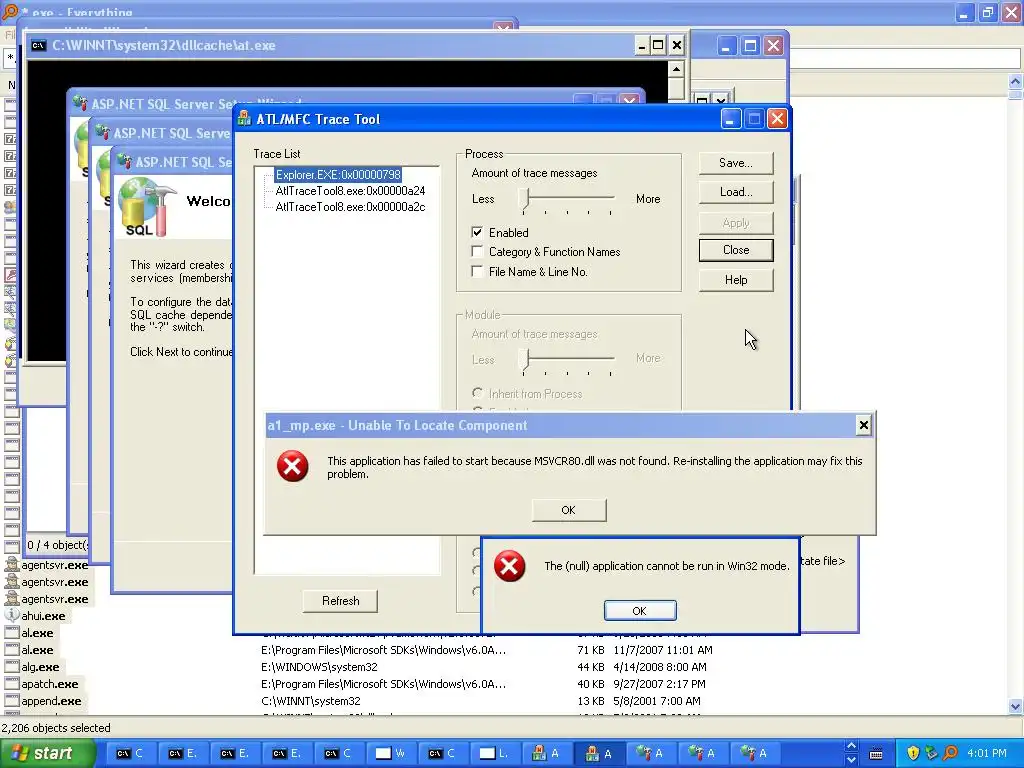Image resolution: width=1024 pixels, height=768 pixels.
Task: Click the 40 KB size cell
Action: pyautogui.click(x=591, y=684)
